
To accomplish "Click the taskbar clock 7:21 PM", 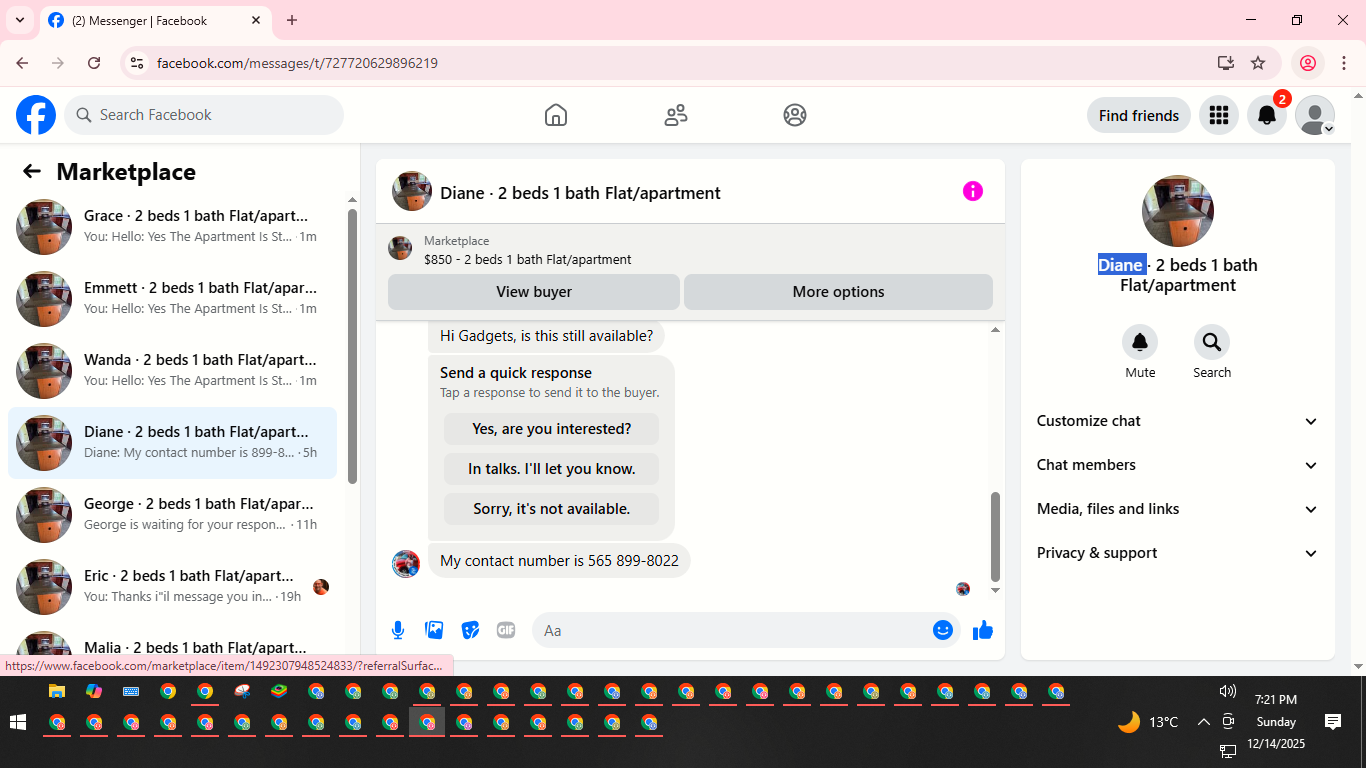I will pyautogui.click(x=1276, y=700).
